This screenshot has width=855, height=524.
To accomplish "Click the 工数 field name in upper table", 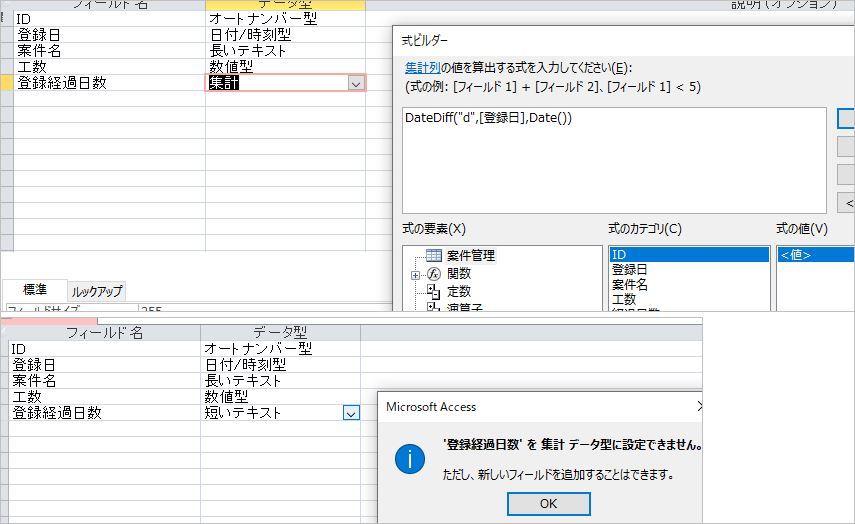I will 109,67.
